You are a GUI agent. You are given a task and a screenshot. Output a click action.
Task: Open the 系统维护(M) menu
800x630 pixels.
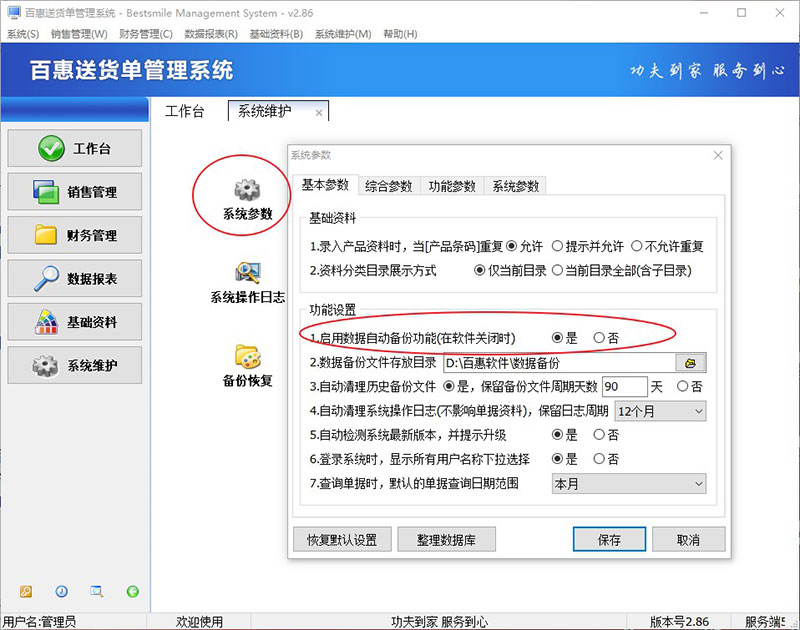(x=343, y=34)
